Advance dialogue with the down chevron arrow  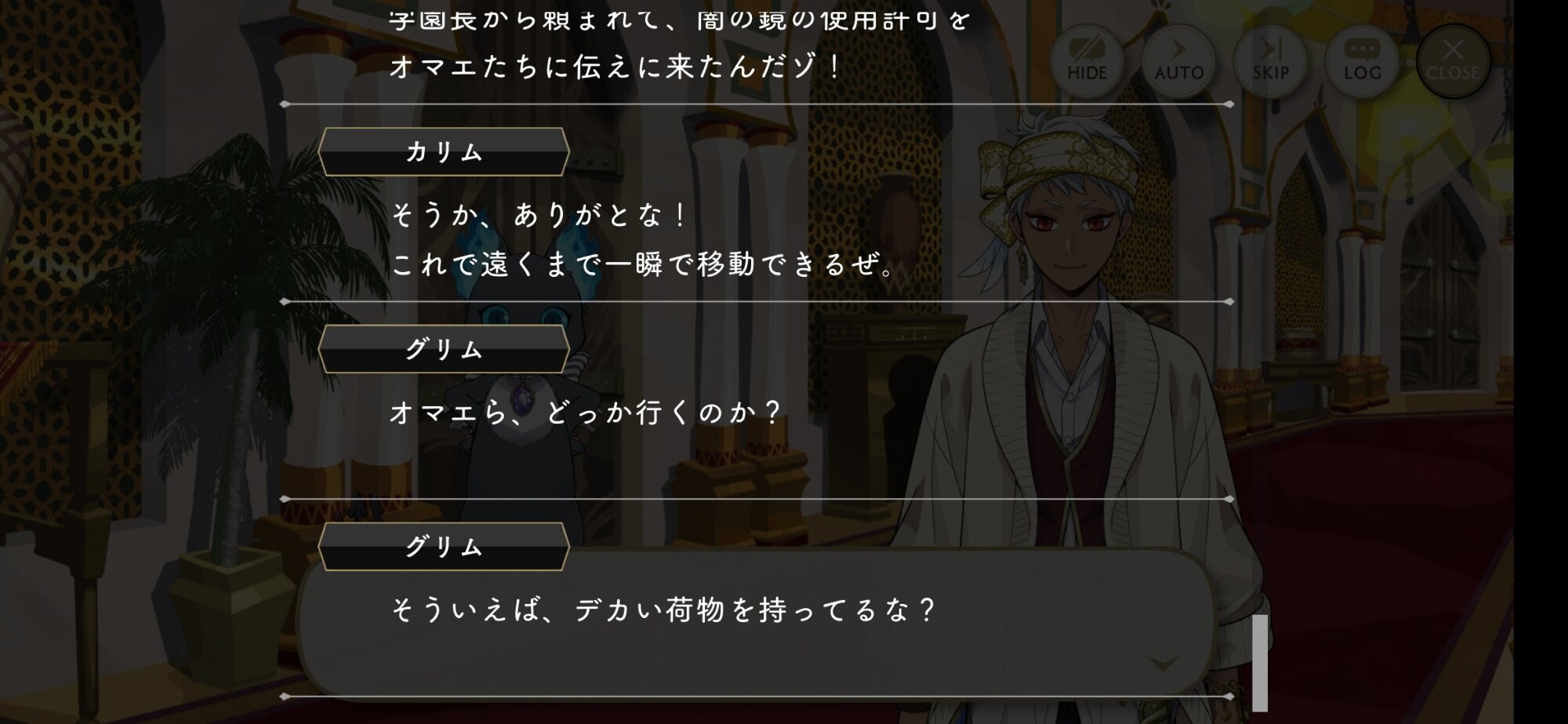(x=1164, y=665)
